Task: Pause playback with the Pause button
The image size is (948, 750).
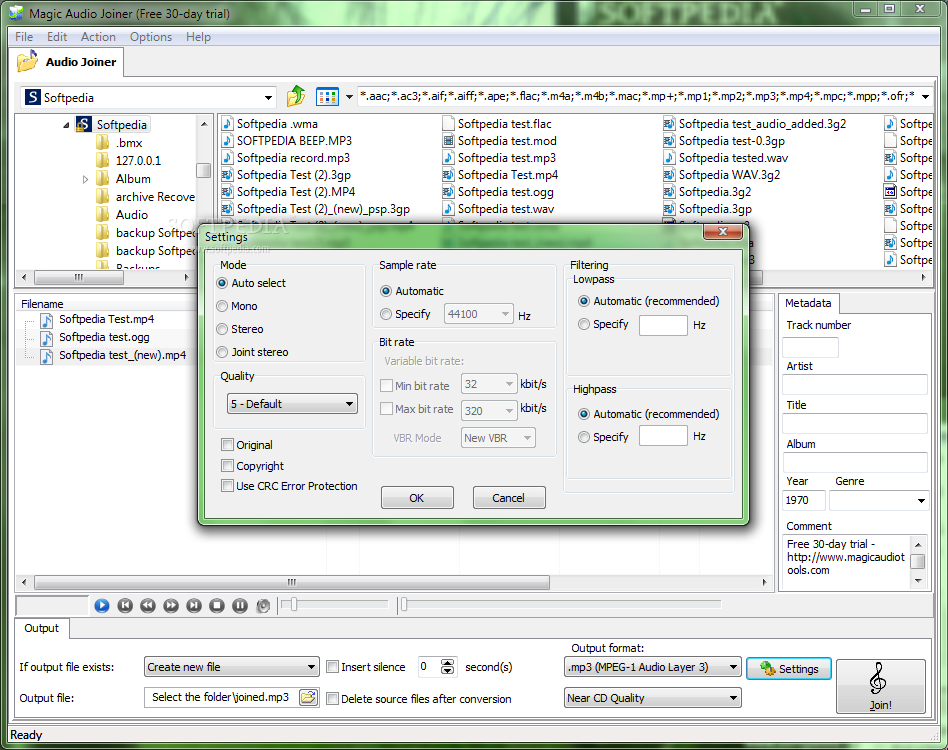Action: [240, 605]
